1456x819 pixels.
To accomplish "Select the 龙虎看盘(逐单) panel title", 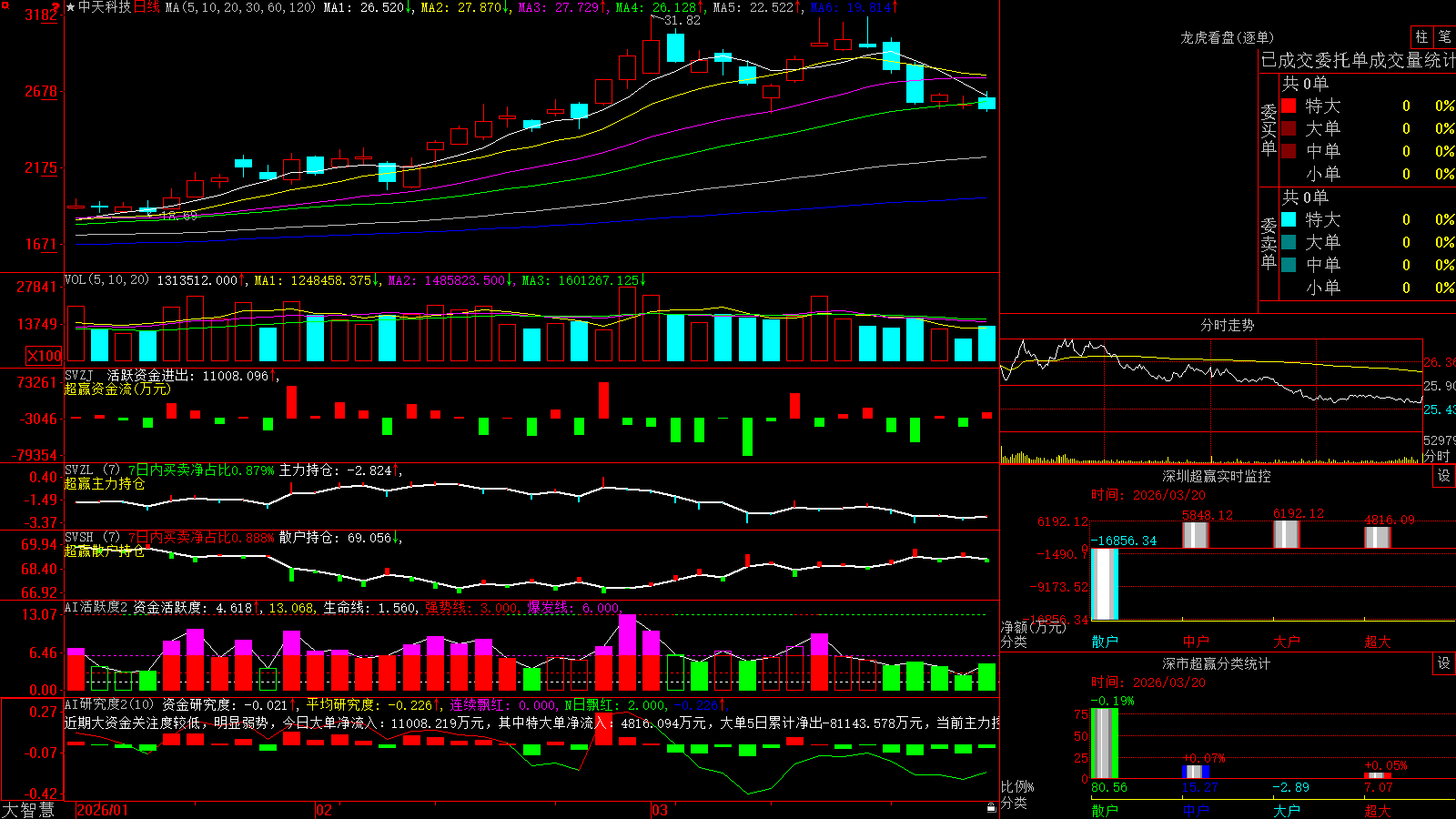I will 1227,37.
